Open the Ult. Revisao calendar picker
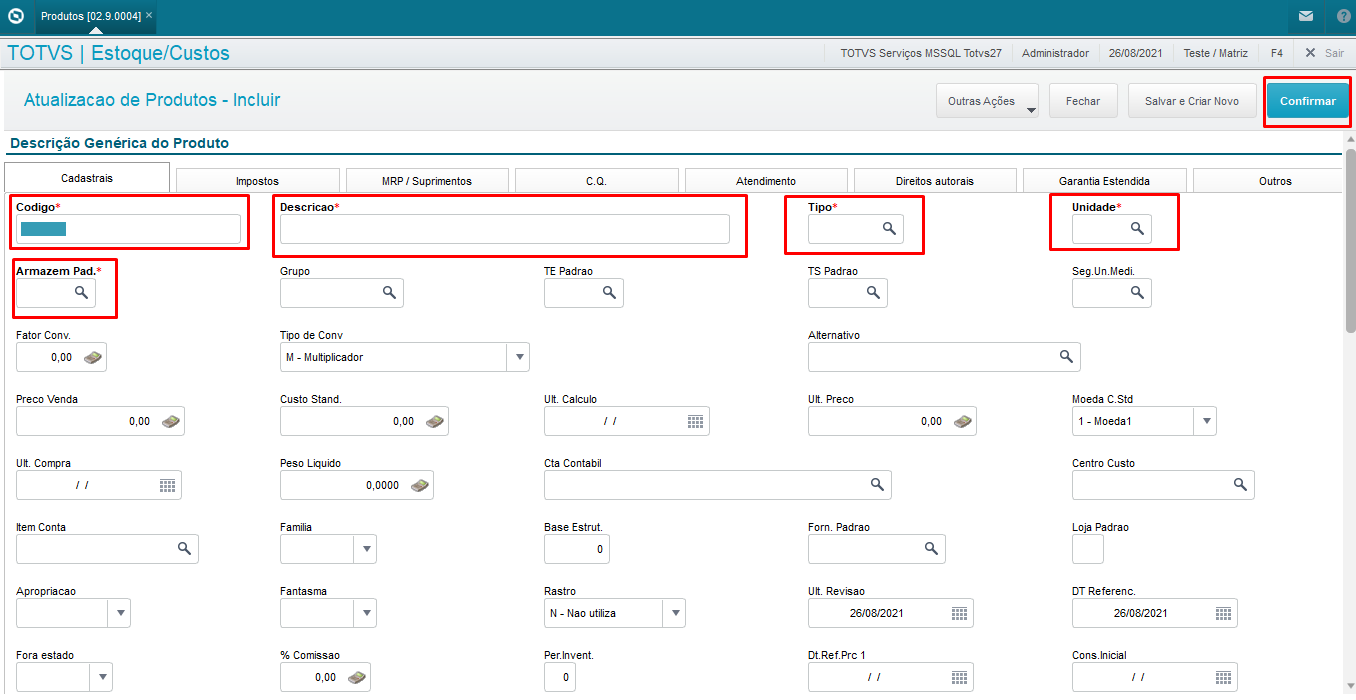 [959, 613]
